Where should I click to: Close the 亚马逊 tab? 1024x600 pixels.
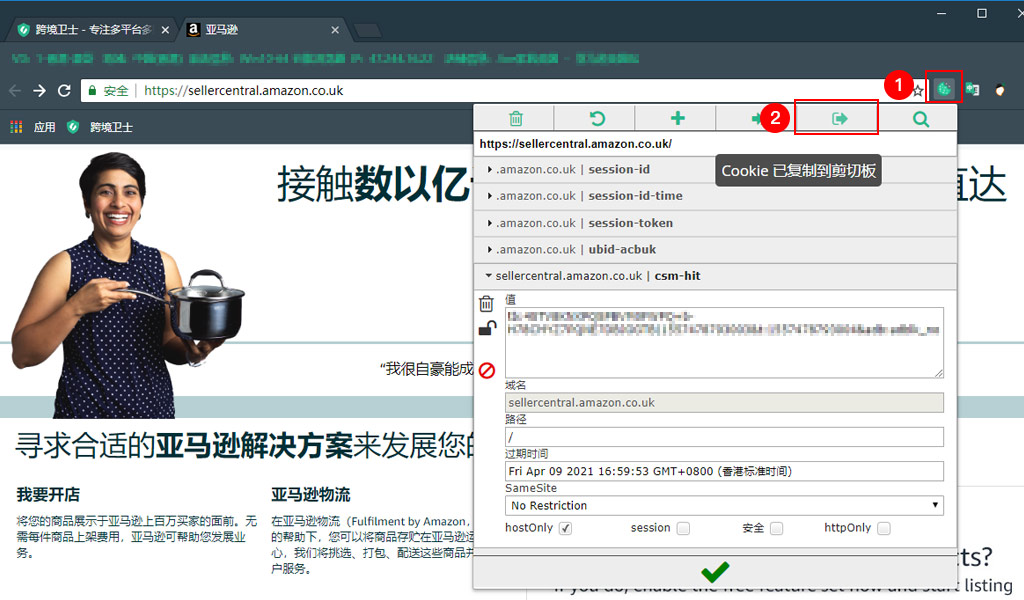point(335,30)
